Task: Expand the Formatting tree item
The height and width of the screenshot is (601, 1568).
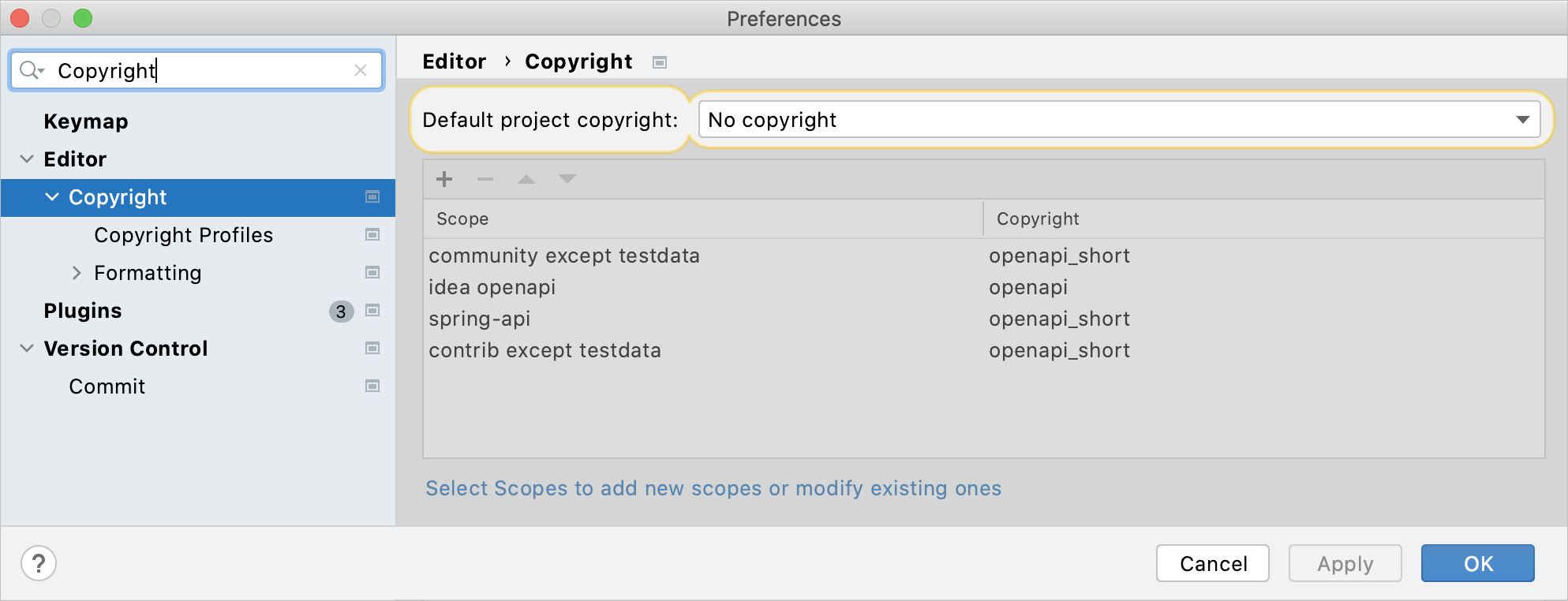Action: pos(77,272)
